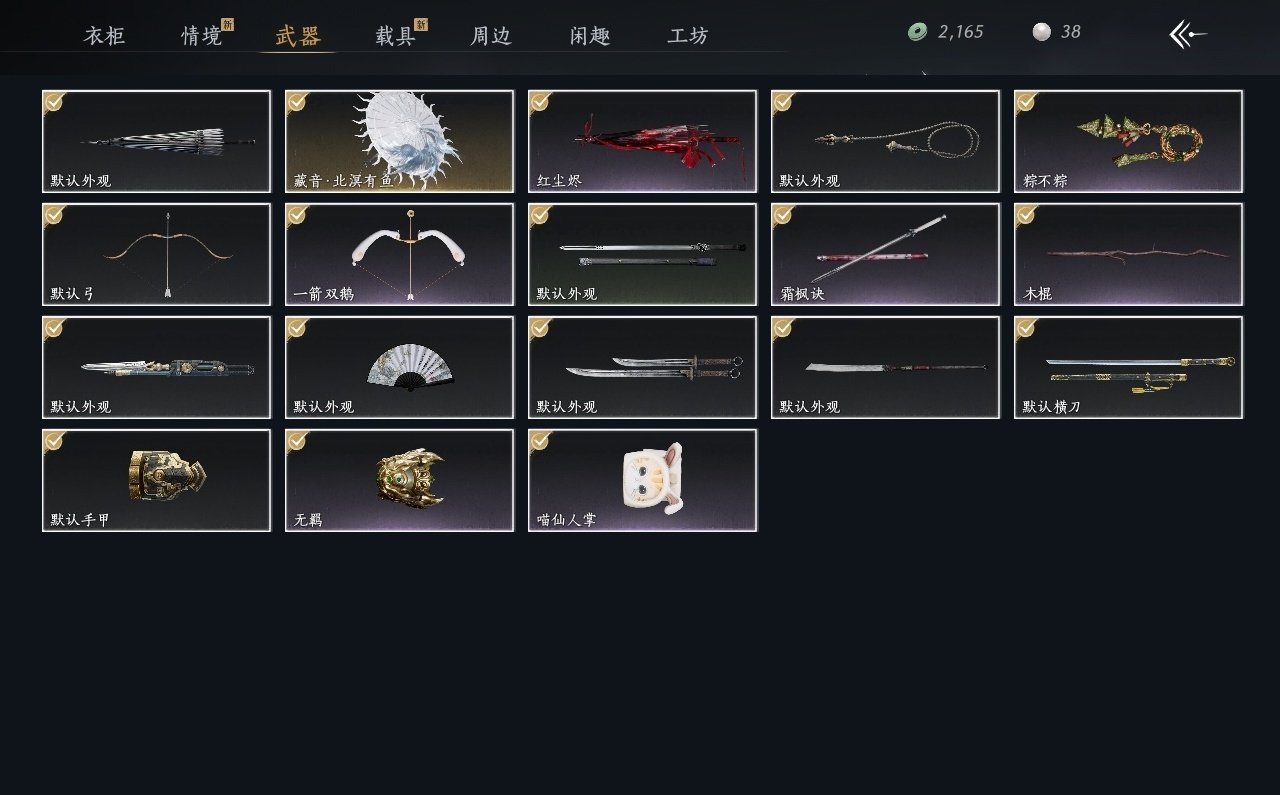The image size is (1280, 795).
Task: Switch to the 衣柜 tab
Action: tap(104, 36)
